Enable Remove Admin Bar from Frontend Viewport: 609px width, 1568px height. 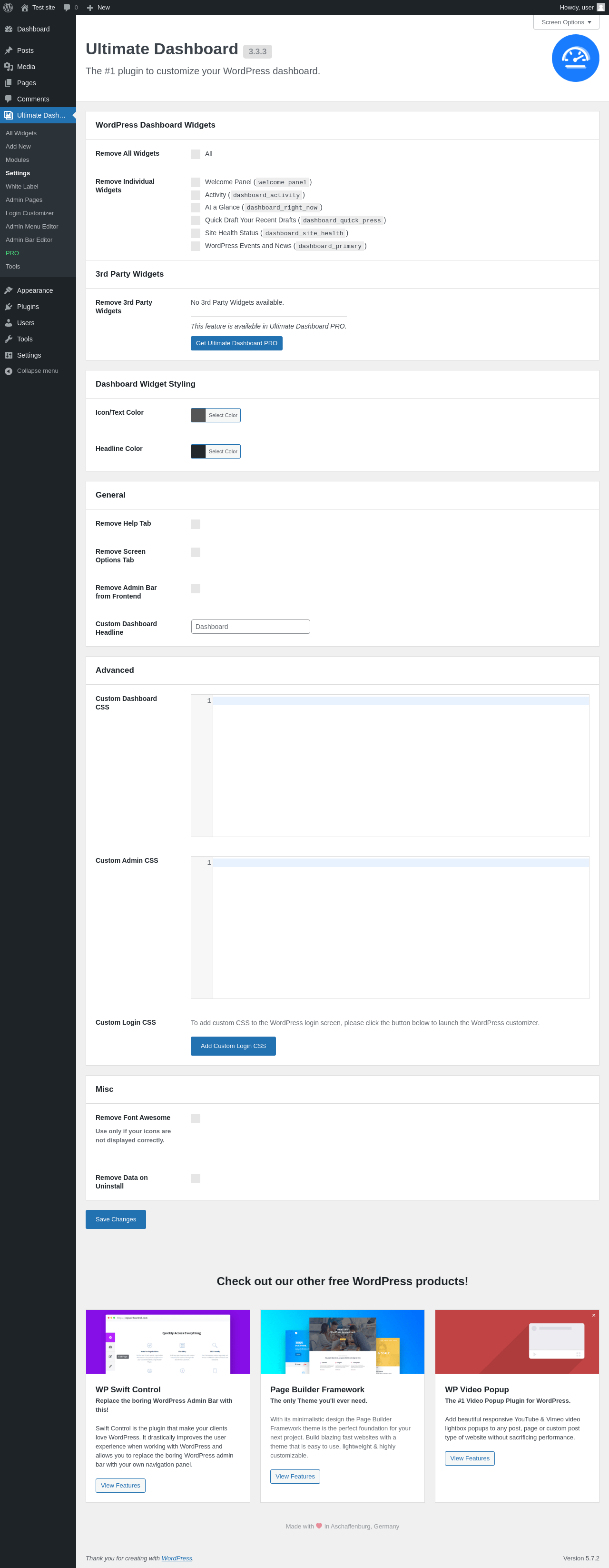(x=195, y=589)
